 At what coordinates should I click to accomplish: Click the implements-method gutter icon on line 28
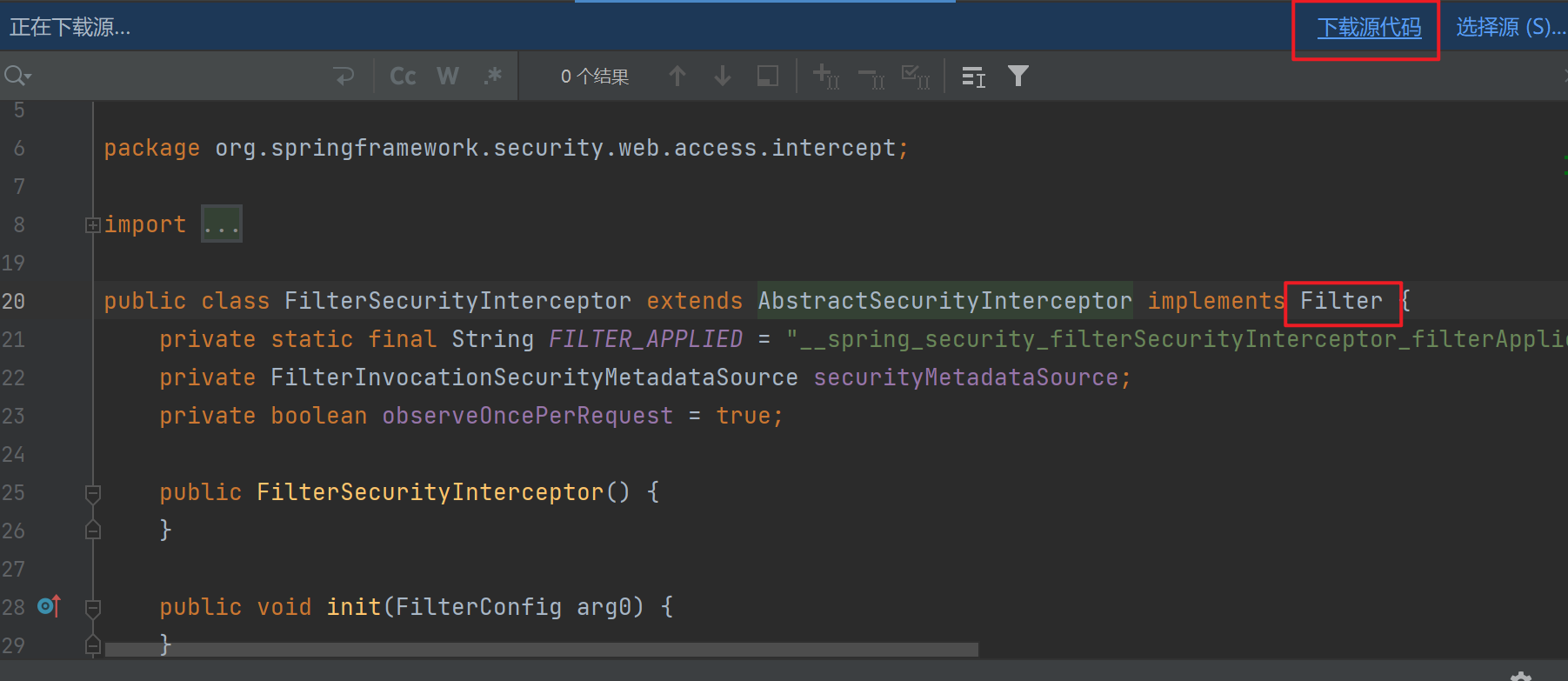coord(50,606)
